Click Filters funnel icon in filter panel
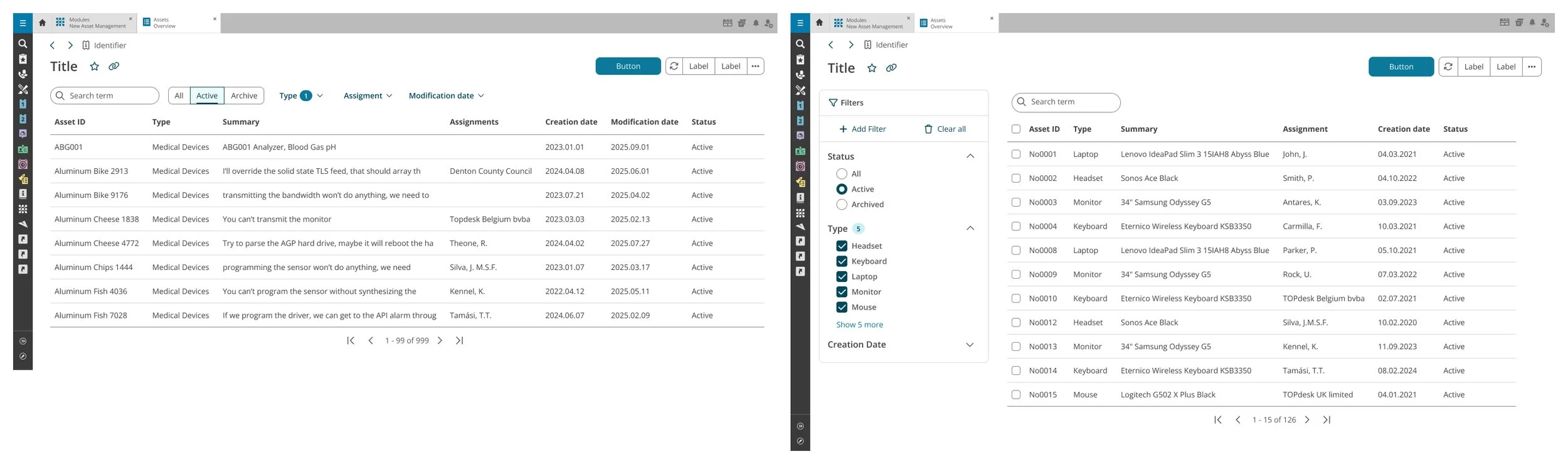This screenshot has width=1568, height=464. pyautogui.click(x=833, y=102)
